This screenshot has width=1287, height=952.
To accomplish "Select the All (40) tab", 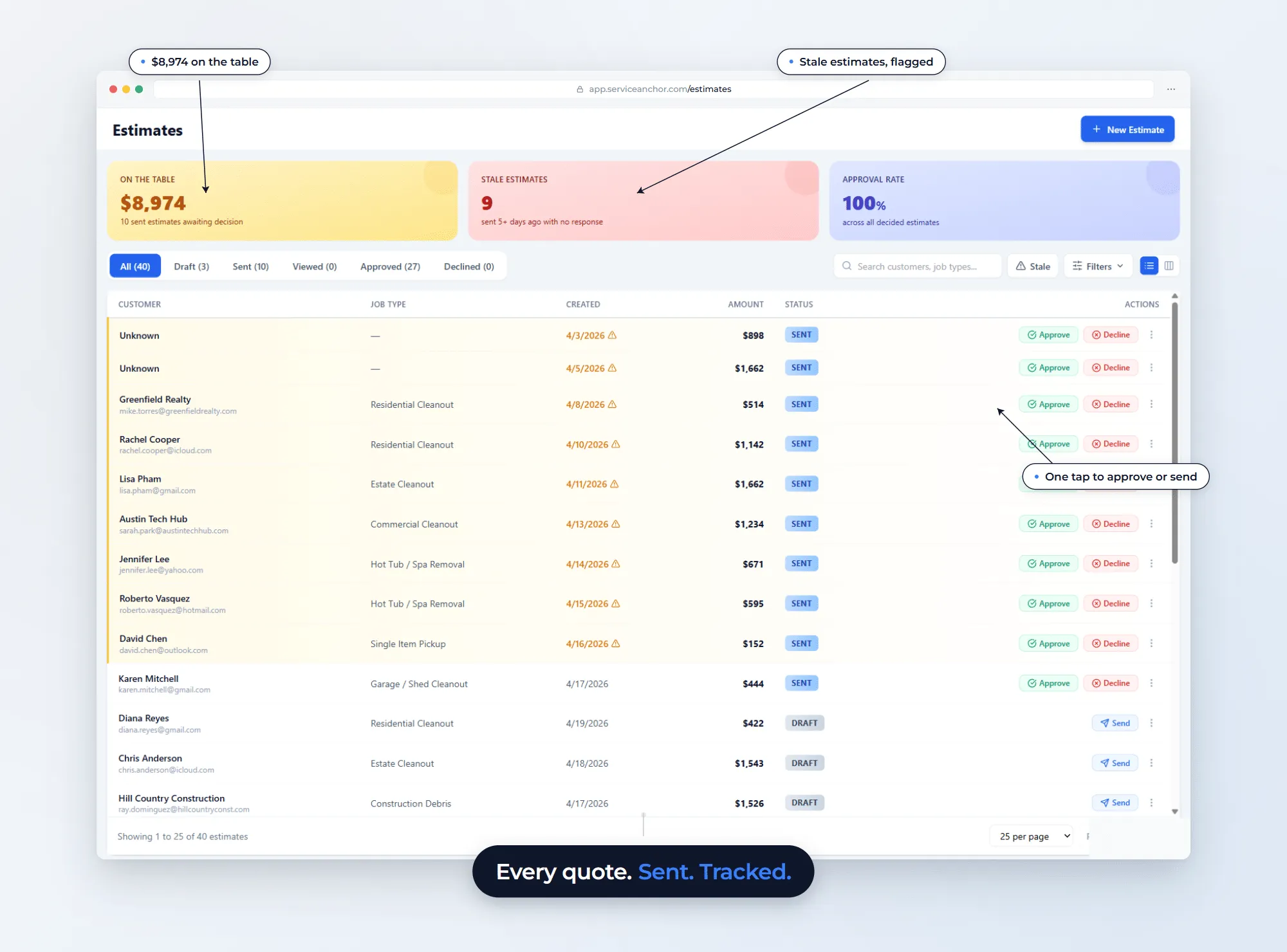I will (x=135, y=266).
